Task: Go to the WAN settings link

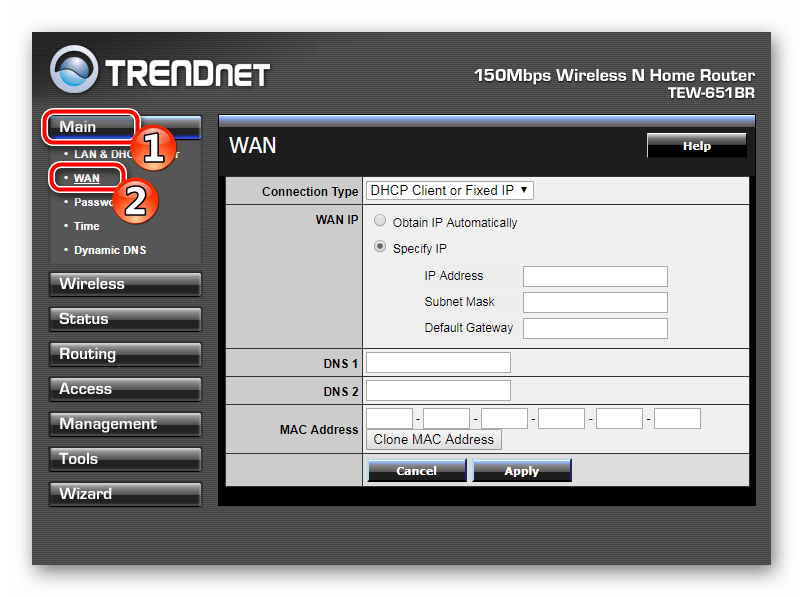Action: 87,178
